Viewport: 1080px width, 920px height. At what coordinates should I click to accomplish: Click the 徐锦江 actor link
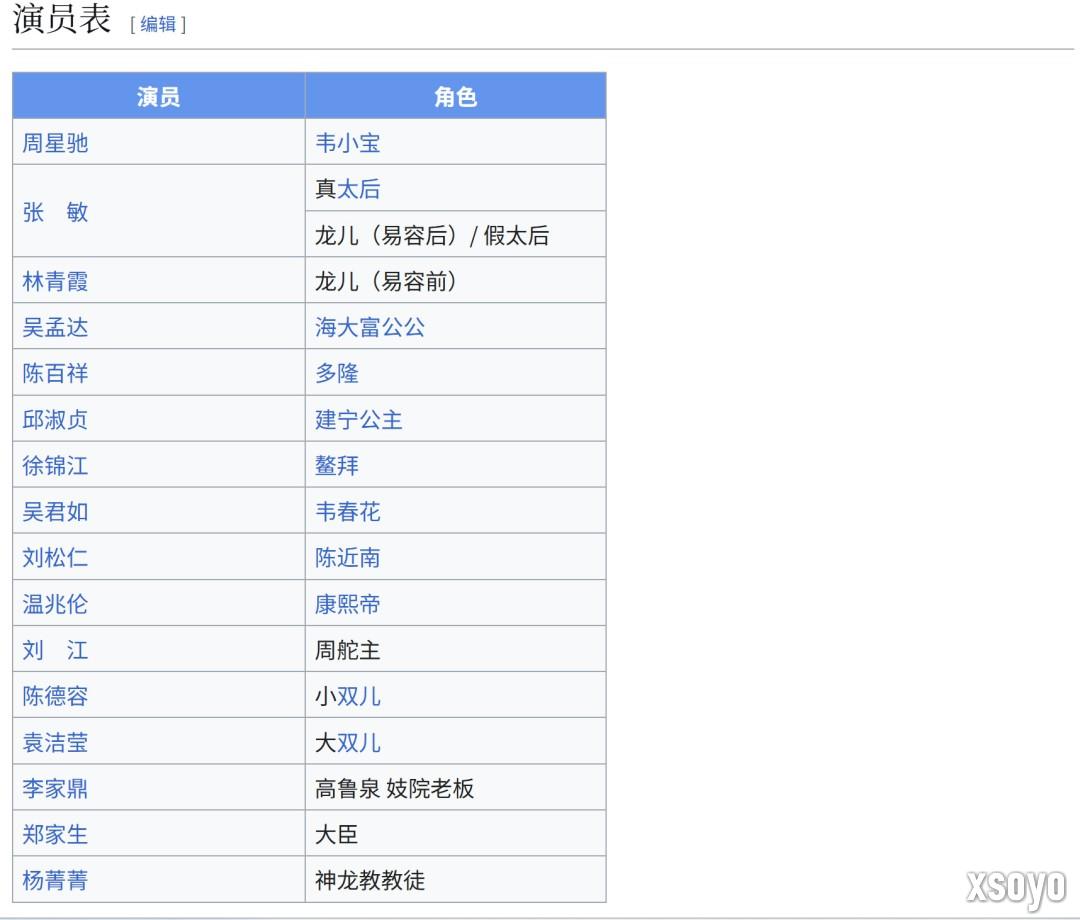click(55, 465)
